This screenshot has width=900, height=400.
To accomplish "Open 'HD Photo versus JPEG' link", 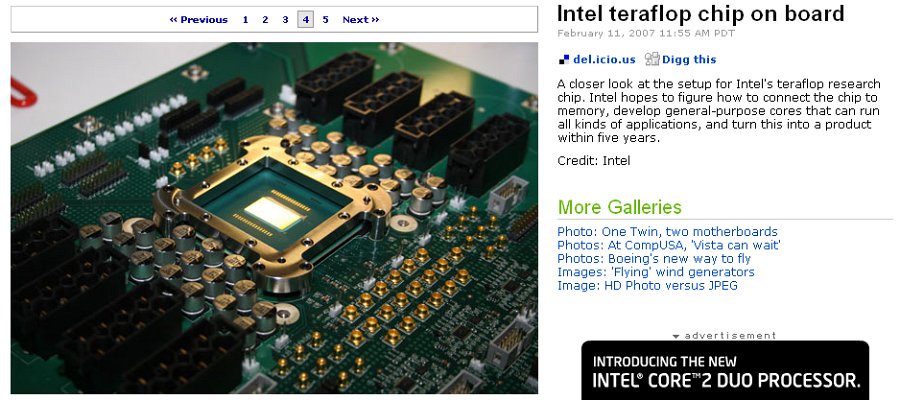I will tap(647, 285).
